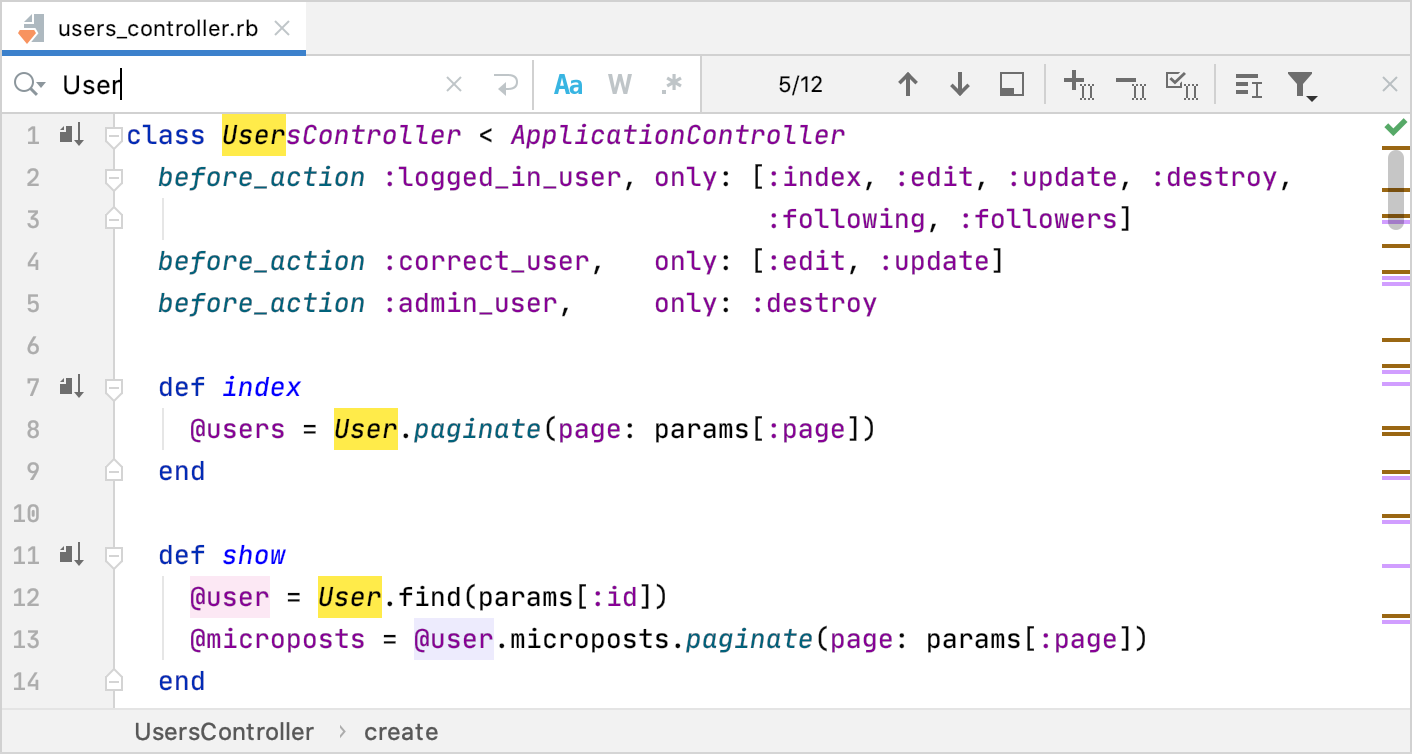Add selection for next occurrence

tap(1078, 85)
